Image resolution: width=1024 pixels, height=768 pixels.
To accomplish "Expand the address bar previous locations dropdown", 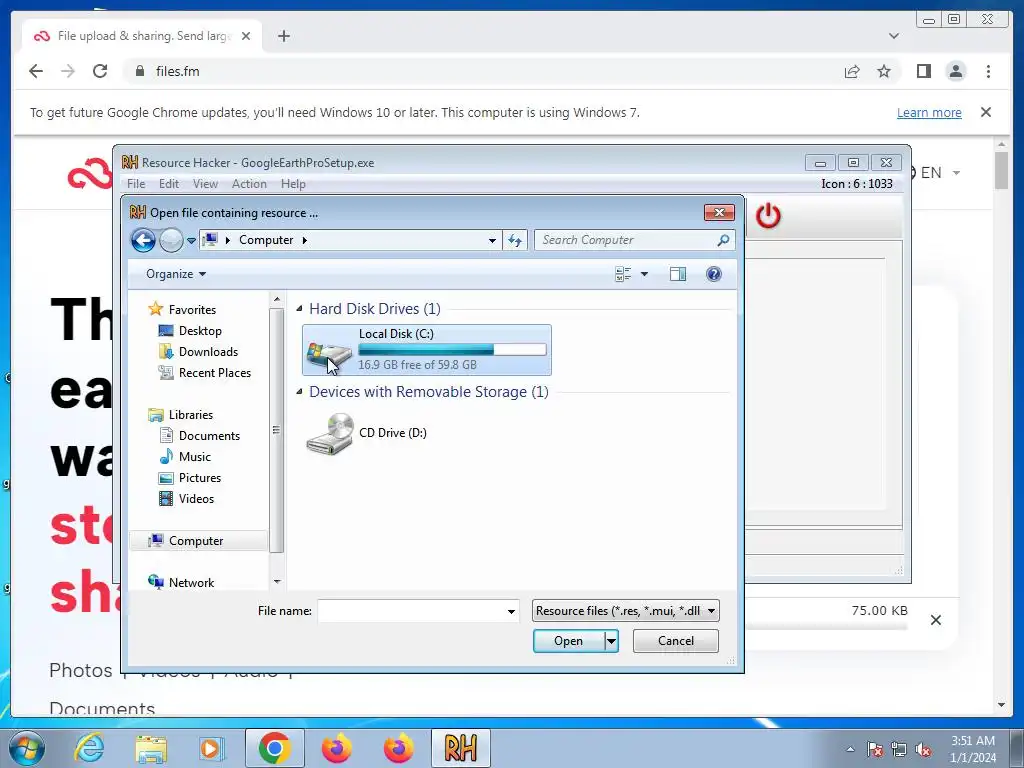I will (x=492, y=240).
